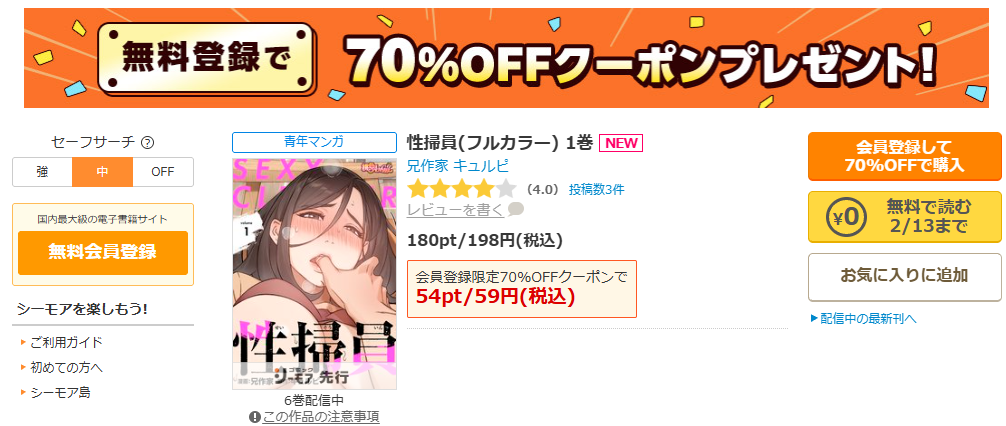Click the star rating icons
This screenshot has width=1006, height=426.
462,189
